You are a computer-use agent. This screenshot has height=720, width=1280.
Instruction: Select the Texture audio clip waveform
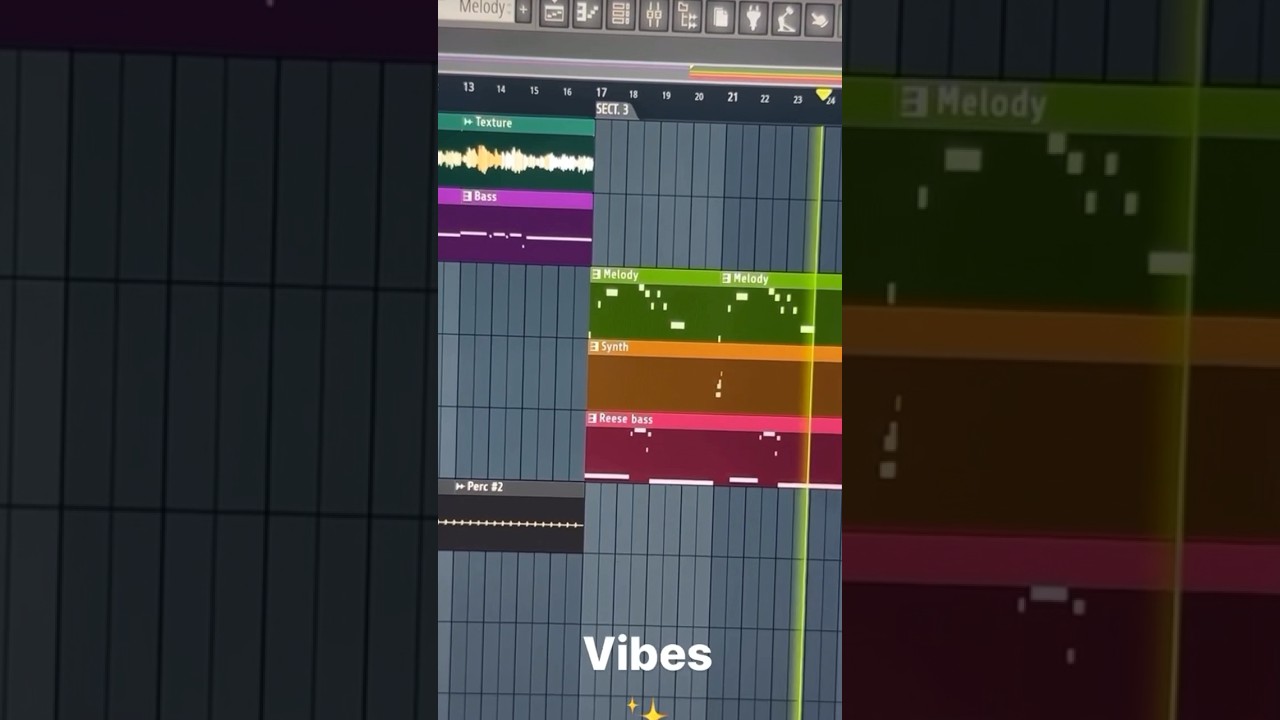click(x=516, y=160)
